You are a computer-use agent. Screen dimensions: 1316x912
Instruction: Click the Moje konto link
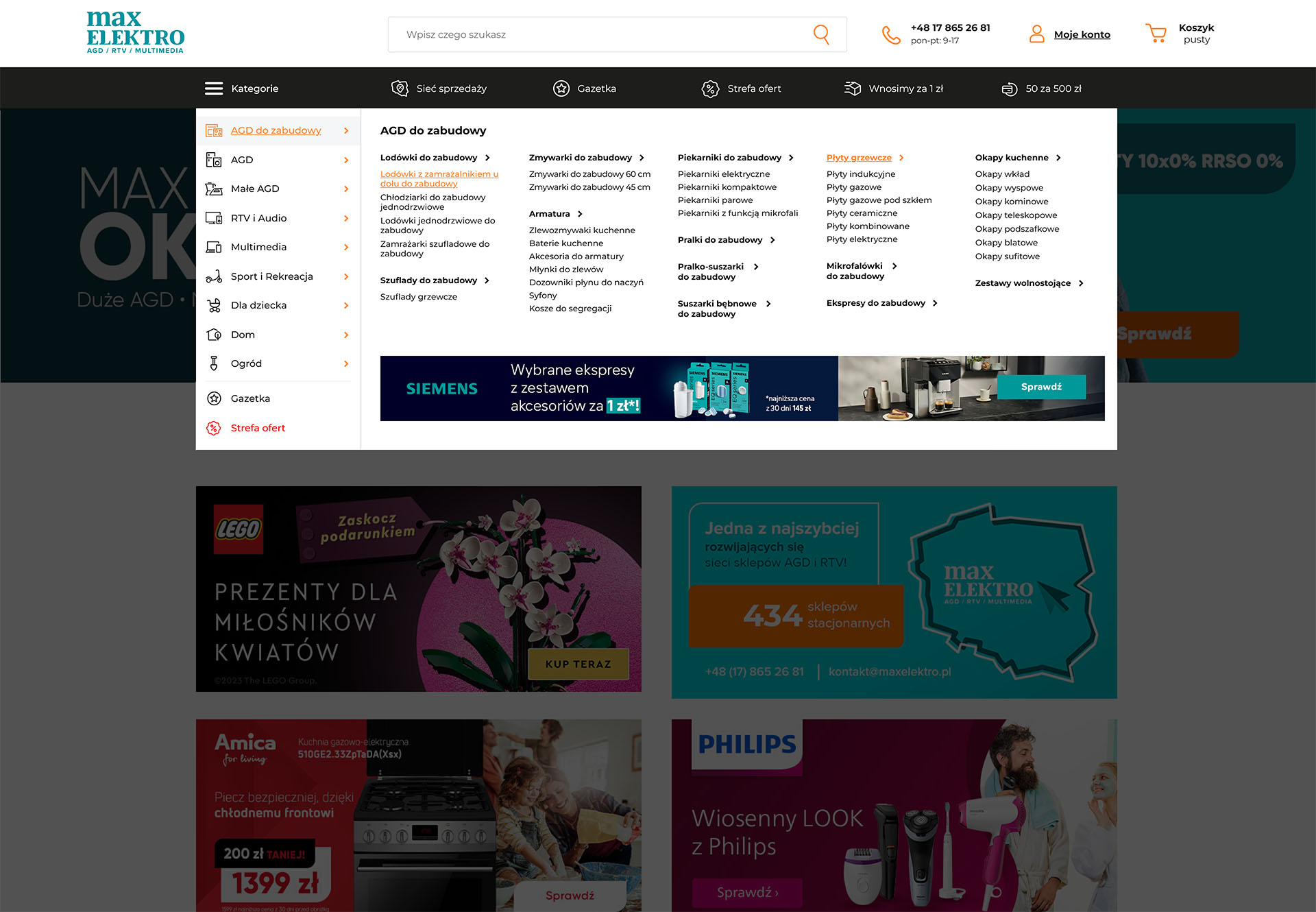coord(1082,34)
